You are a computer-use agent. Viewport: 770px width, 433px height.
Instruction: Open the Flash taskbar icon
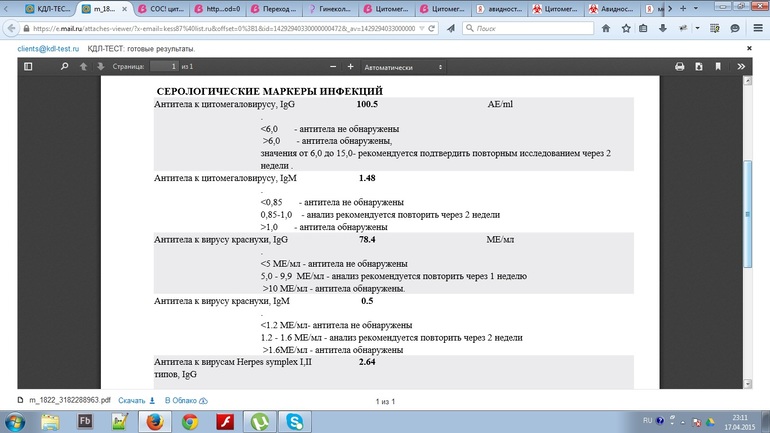click(225, 422)
